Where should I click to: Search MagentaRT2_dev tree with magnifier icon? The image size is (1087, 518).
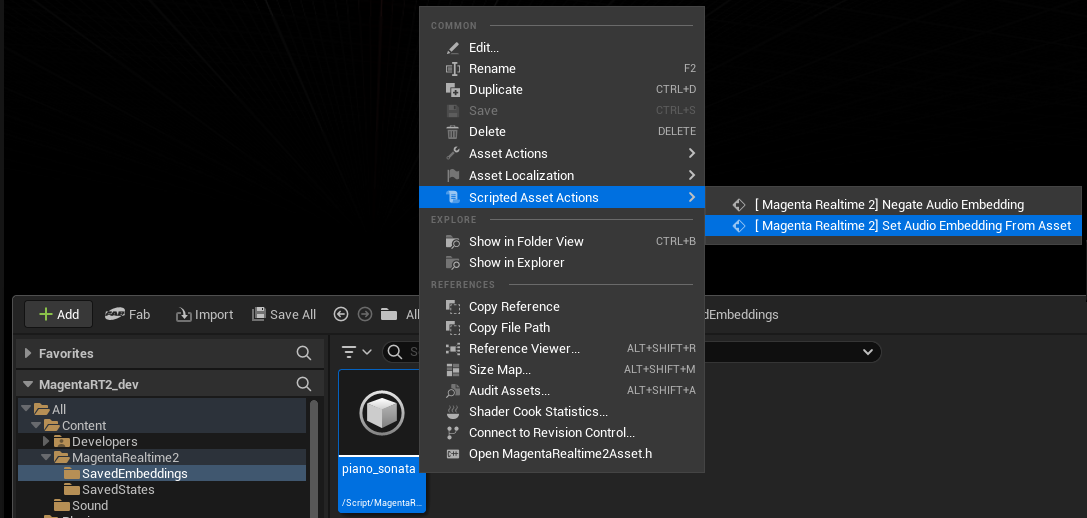pos(304,383)
